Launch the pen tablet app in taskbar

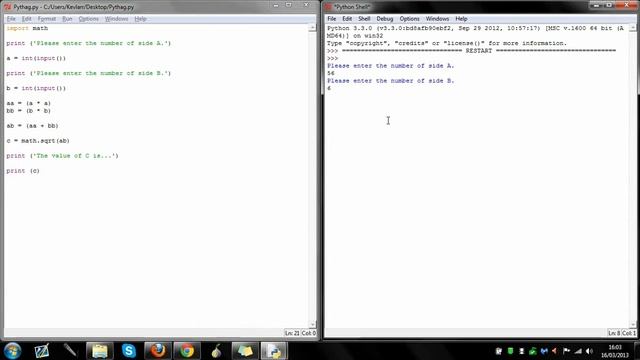pos(42,351)
